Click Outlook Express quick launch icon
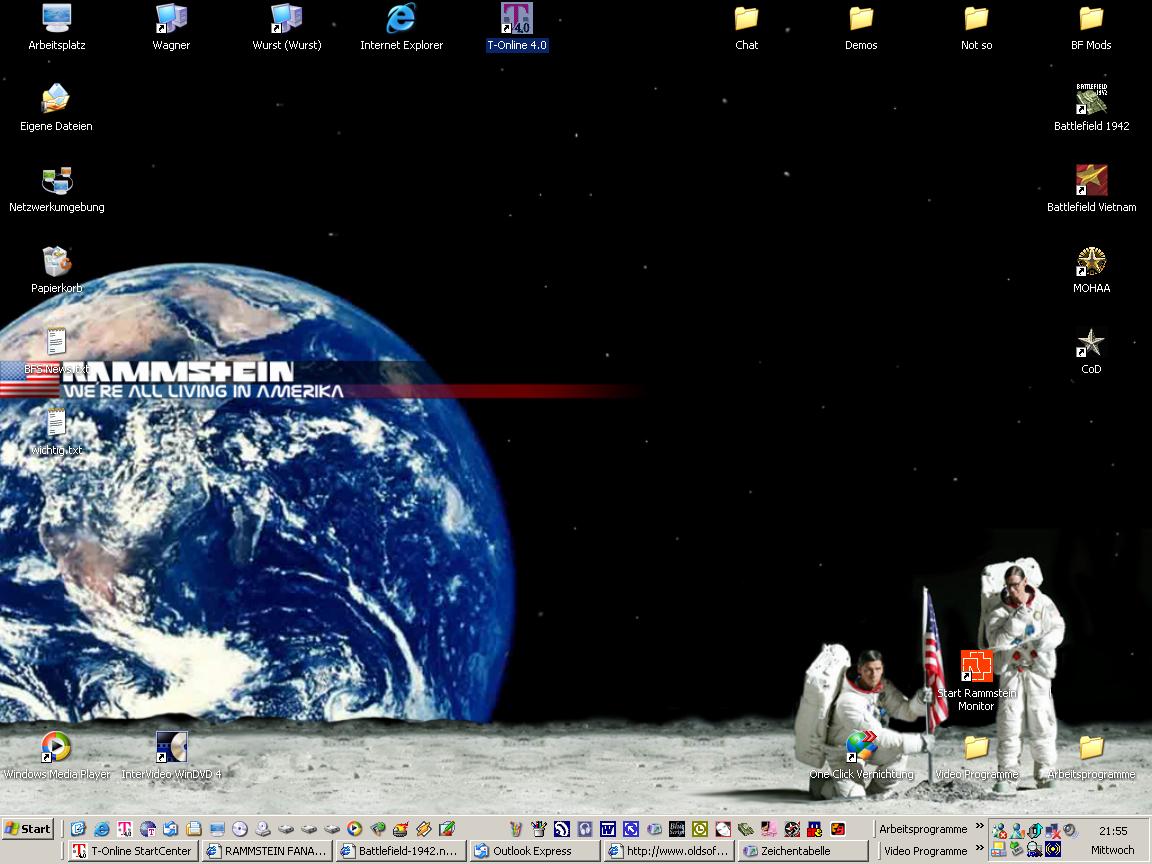Screen dimensions: 1152x864 [x=170, y=829]
